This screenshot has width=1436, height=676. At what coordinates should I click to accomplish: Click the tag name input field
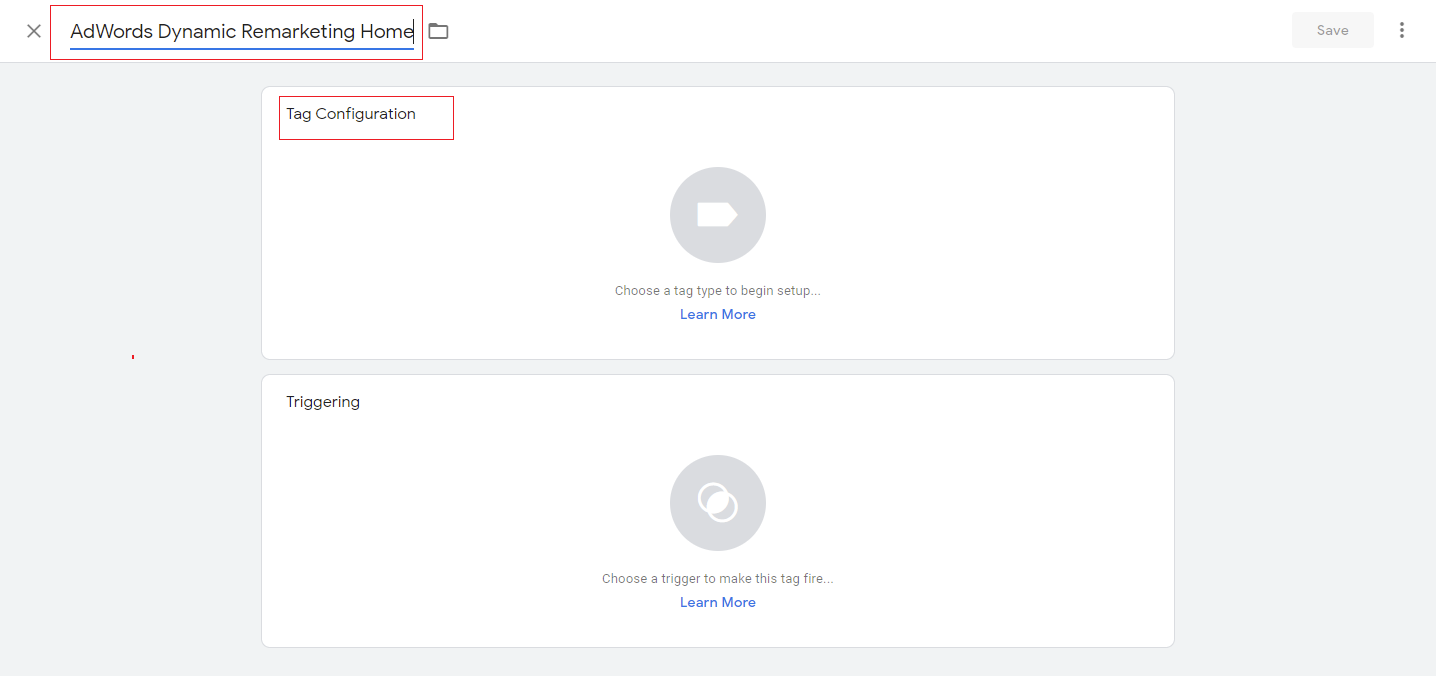pos(241,32)
